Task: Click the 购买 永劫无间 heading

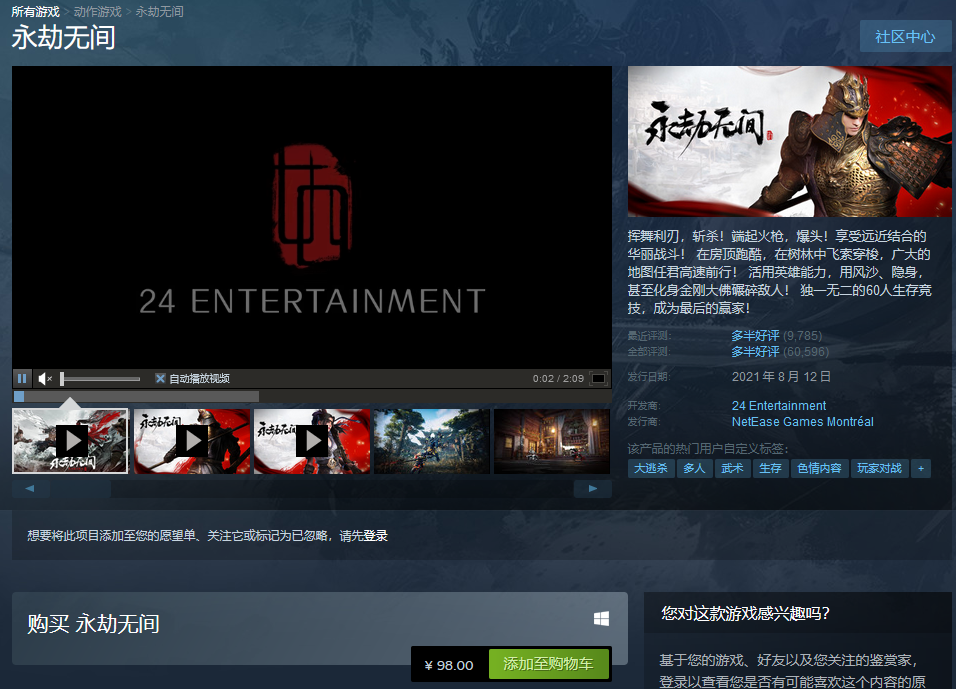Action: coord(93,624)
